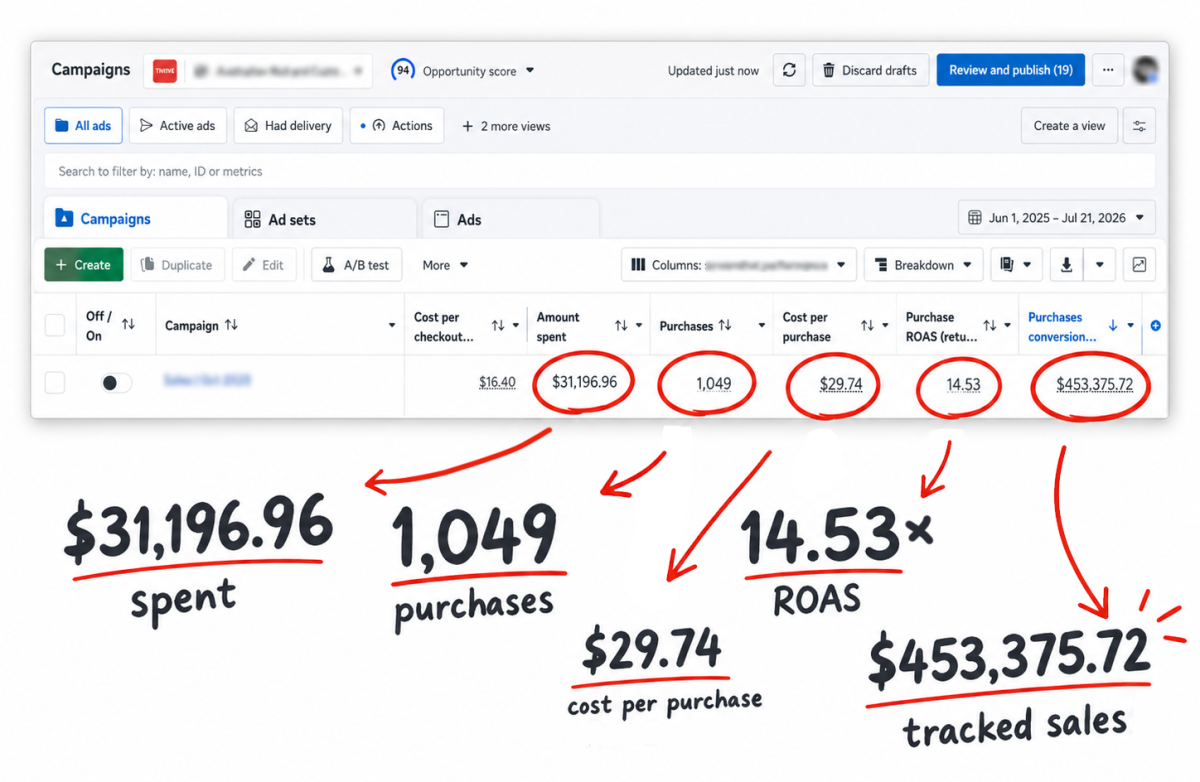Image resolution: width=1200 pixels, height=782 pixels.
Task: Sort by Campaign name arrows
Action: [x=231, y=326]
